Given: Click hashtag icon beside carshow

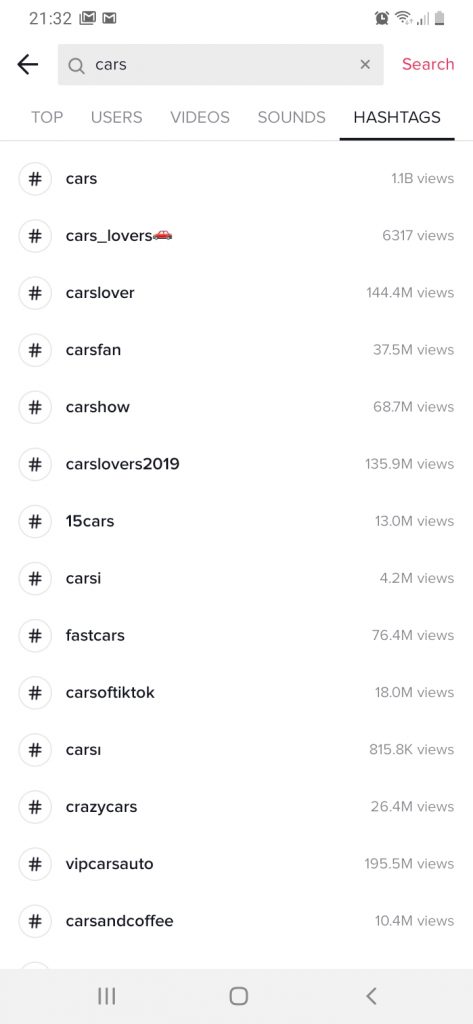Looking at the screenshot, I should (x=35, y=407).
